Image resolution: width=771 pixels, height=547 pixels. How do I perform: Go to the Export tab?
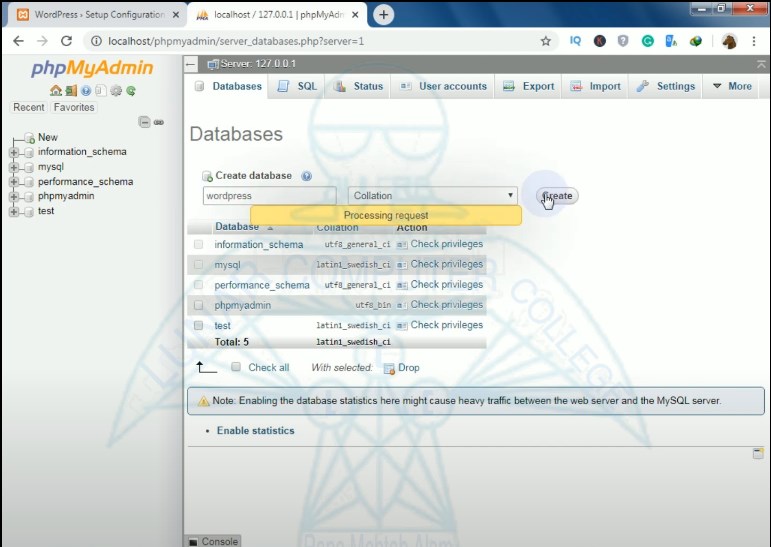coord(529,86)
